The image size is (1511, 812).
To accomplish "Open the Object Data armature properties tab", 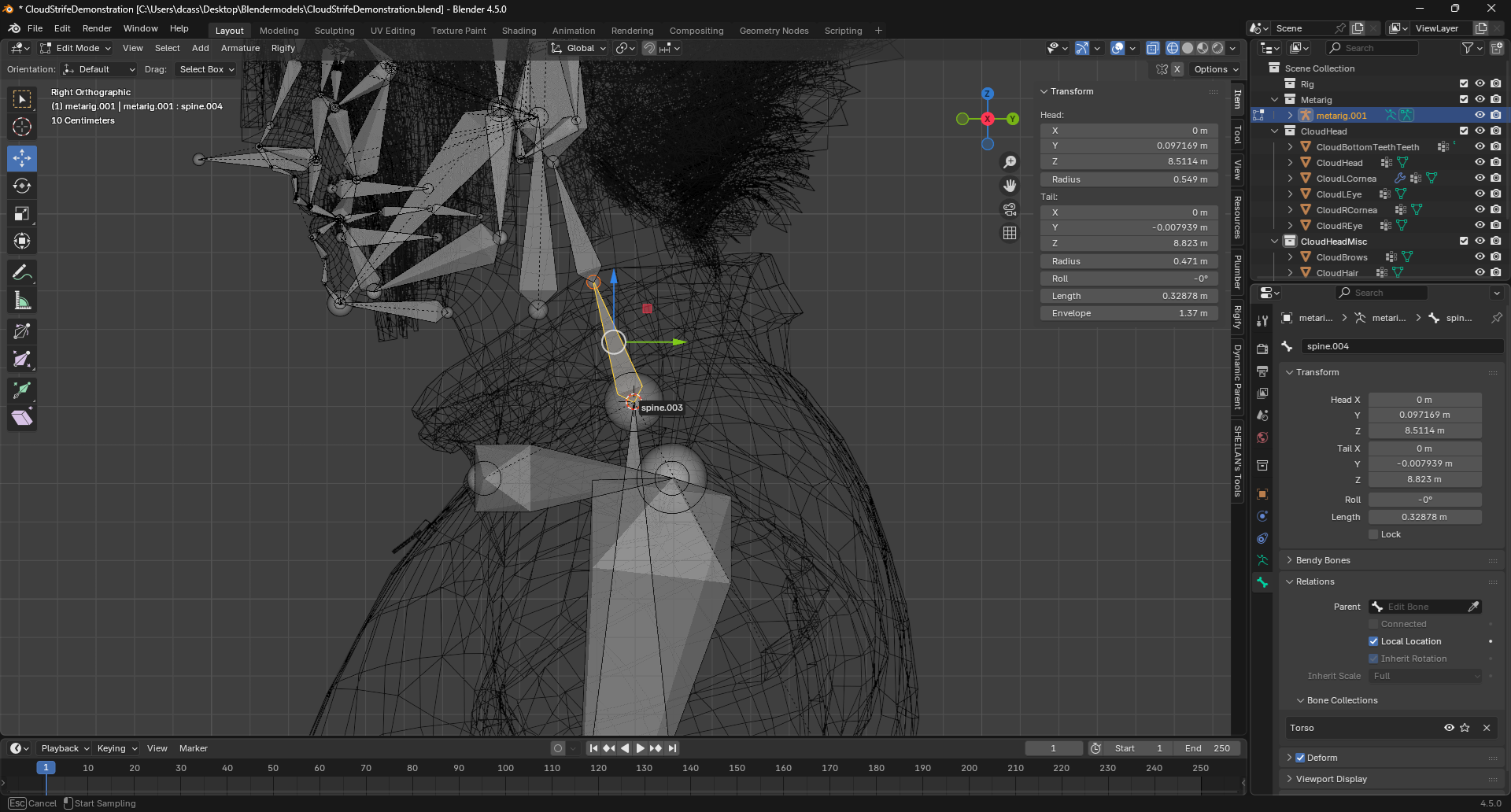I will click(1262, 560).
